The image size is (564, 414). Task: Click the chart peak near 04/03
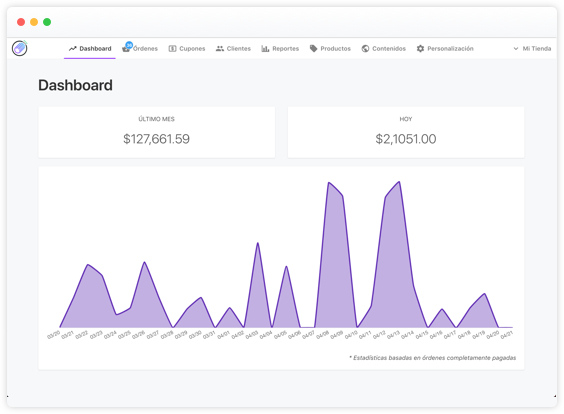pyautogui.click(x=258, y=244)
